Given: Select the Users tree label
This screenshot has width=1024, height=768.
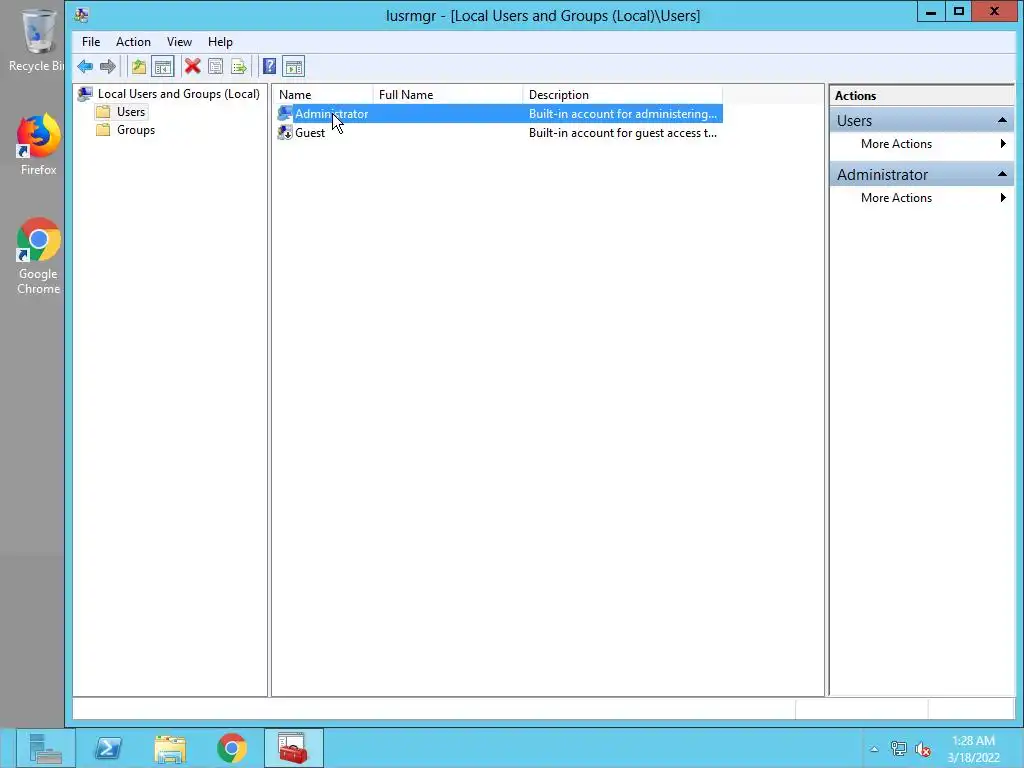Looking at the screenshot, I should (131, 112).
